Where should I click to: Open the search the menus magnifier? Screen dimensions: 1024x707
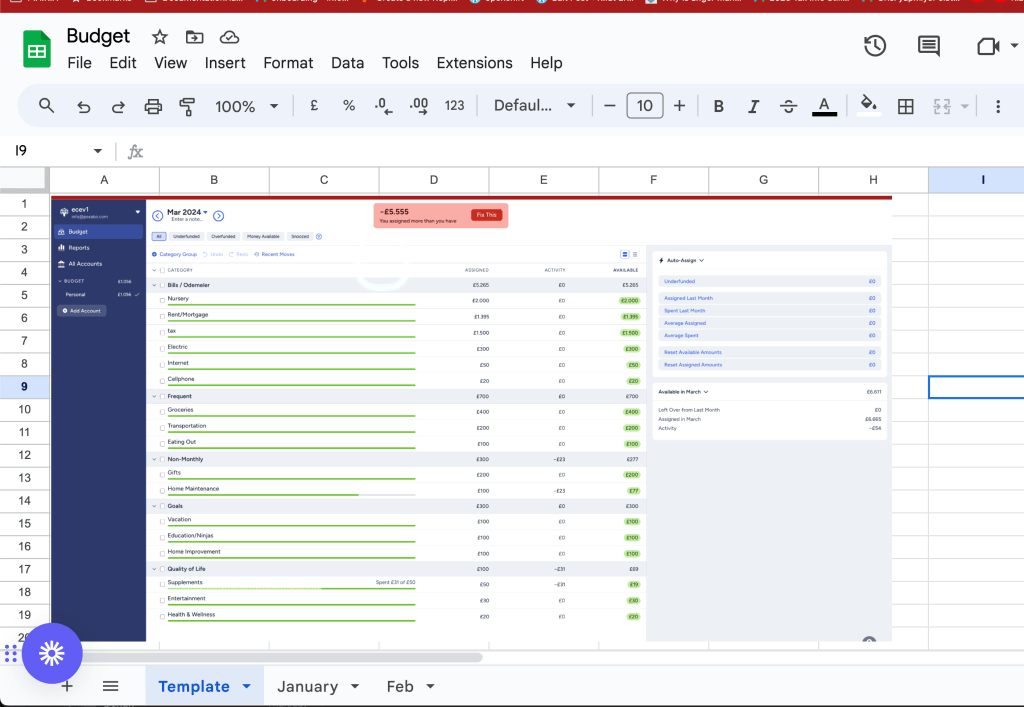click(x=46, y=106)
